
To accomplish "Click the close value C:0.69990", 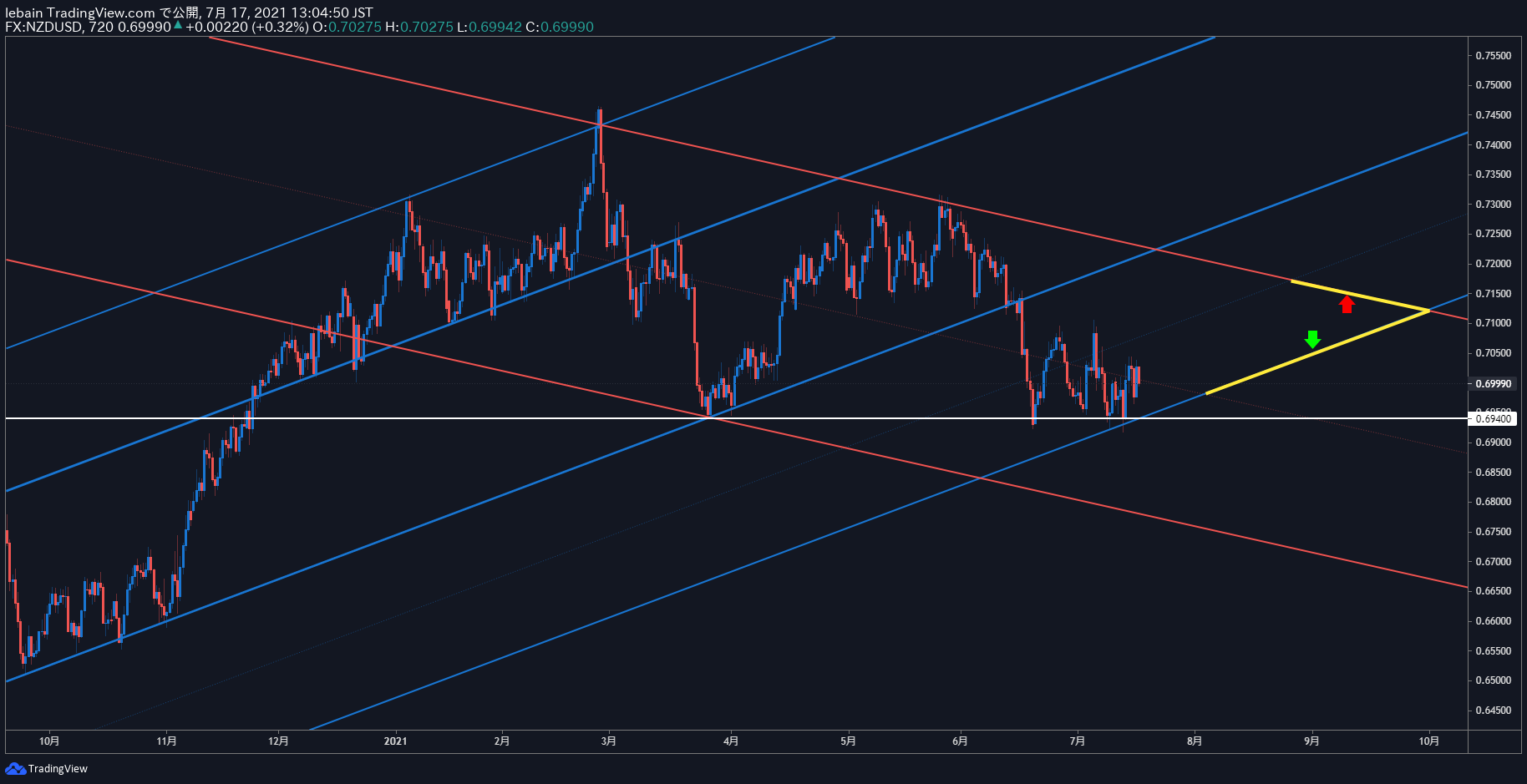I will pos(560,27).
